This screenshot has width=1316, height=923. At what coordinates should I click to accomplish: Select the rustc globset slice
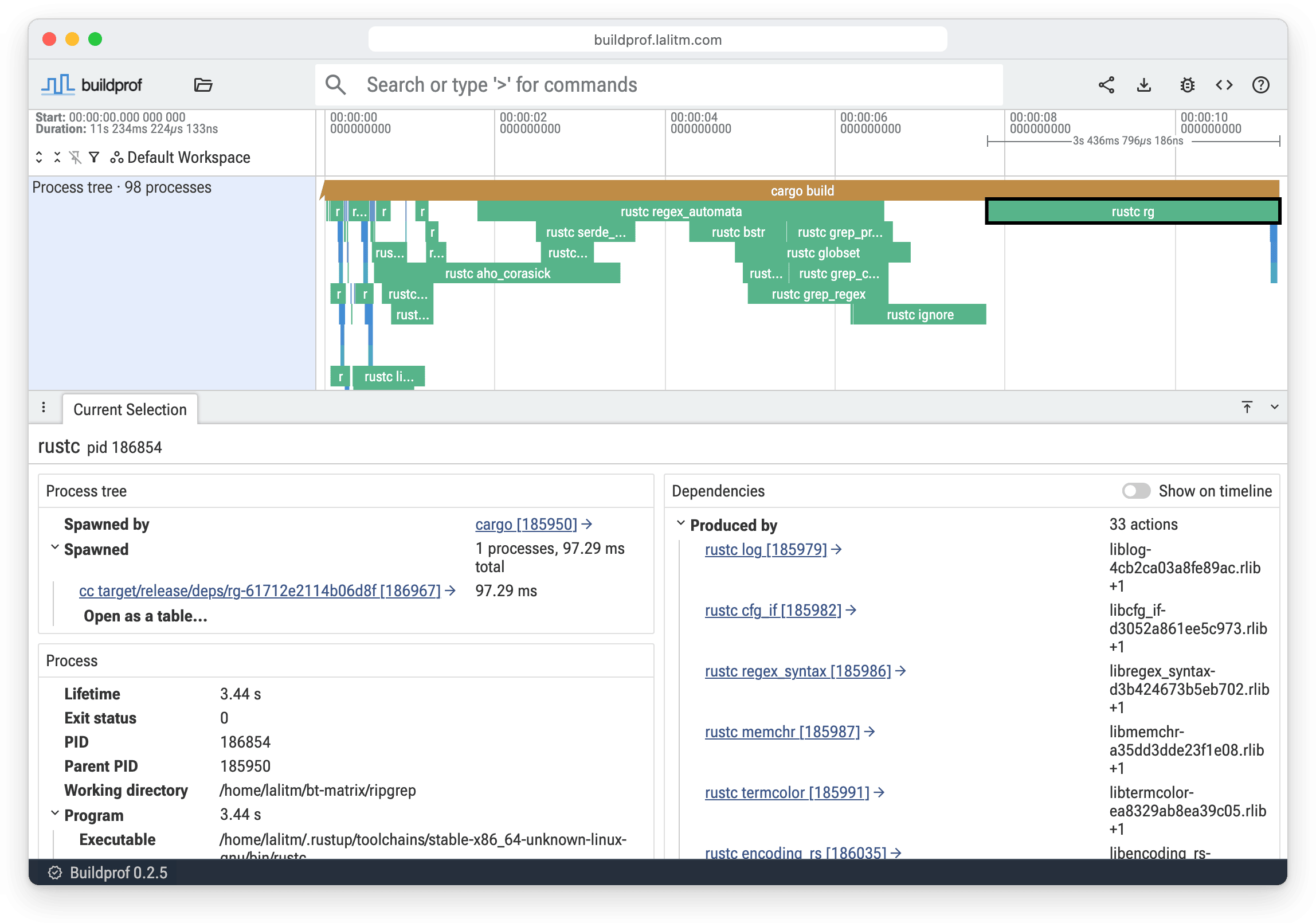pyautogui.click(x=823, y=253)
